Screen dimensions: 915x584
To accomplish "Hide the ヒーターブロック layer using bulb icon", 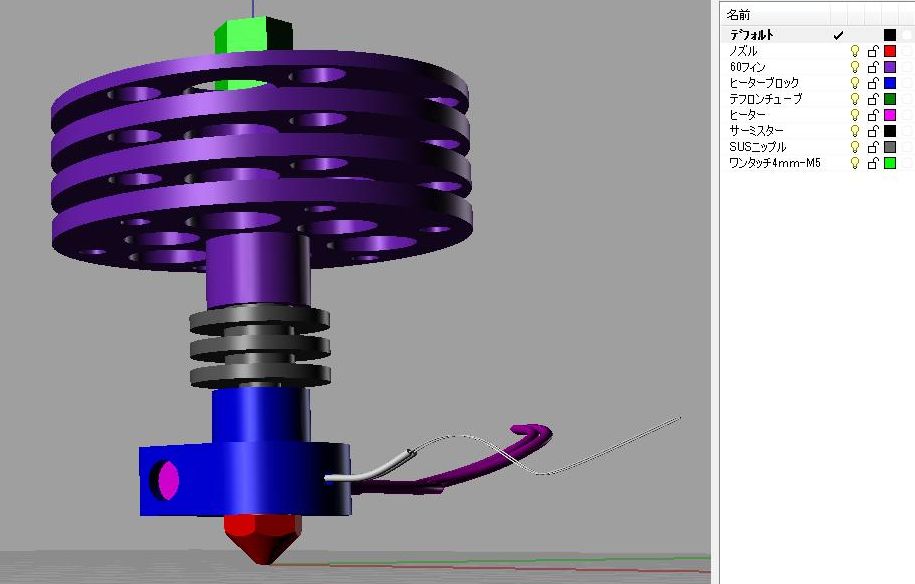I will [x=855, y=83].
